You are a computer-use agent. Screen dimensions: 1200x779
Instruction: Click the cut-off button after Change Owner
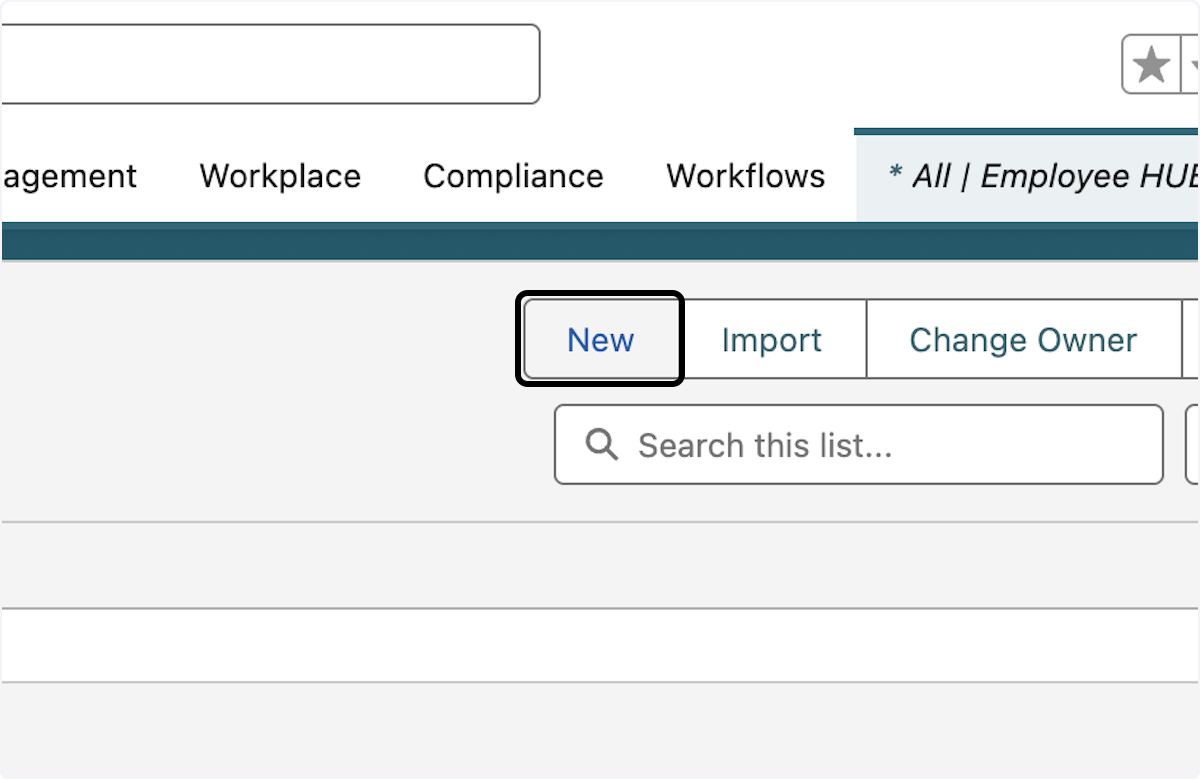(x=1192, y=340)
